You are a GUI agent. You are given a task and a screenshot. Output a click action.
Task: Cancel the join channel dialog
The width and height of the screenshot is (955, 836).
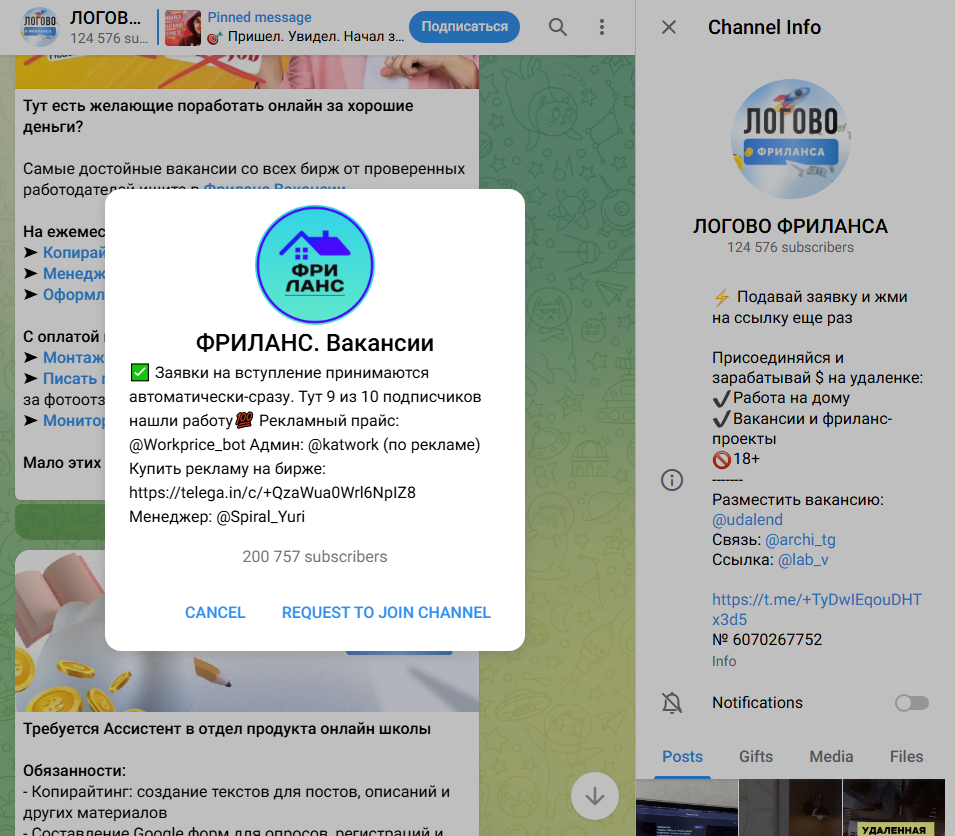tap(215, 613)
